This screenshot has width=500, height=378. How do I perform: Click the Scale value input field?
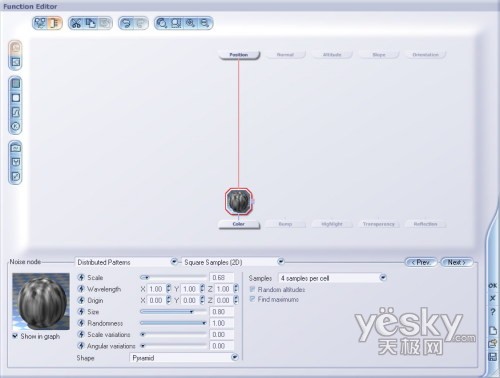tap(221, 278)
